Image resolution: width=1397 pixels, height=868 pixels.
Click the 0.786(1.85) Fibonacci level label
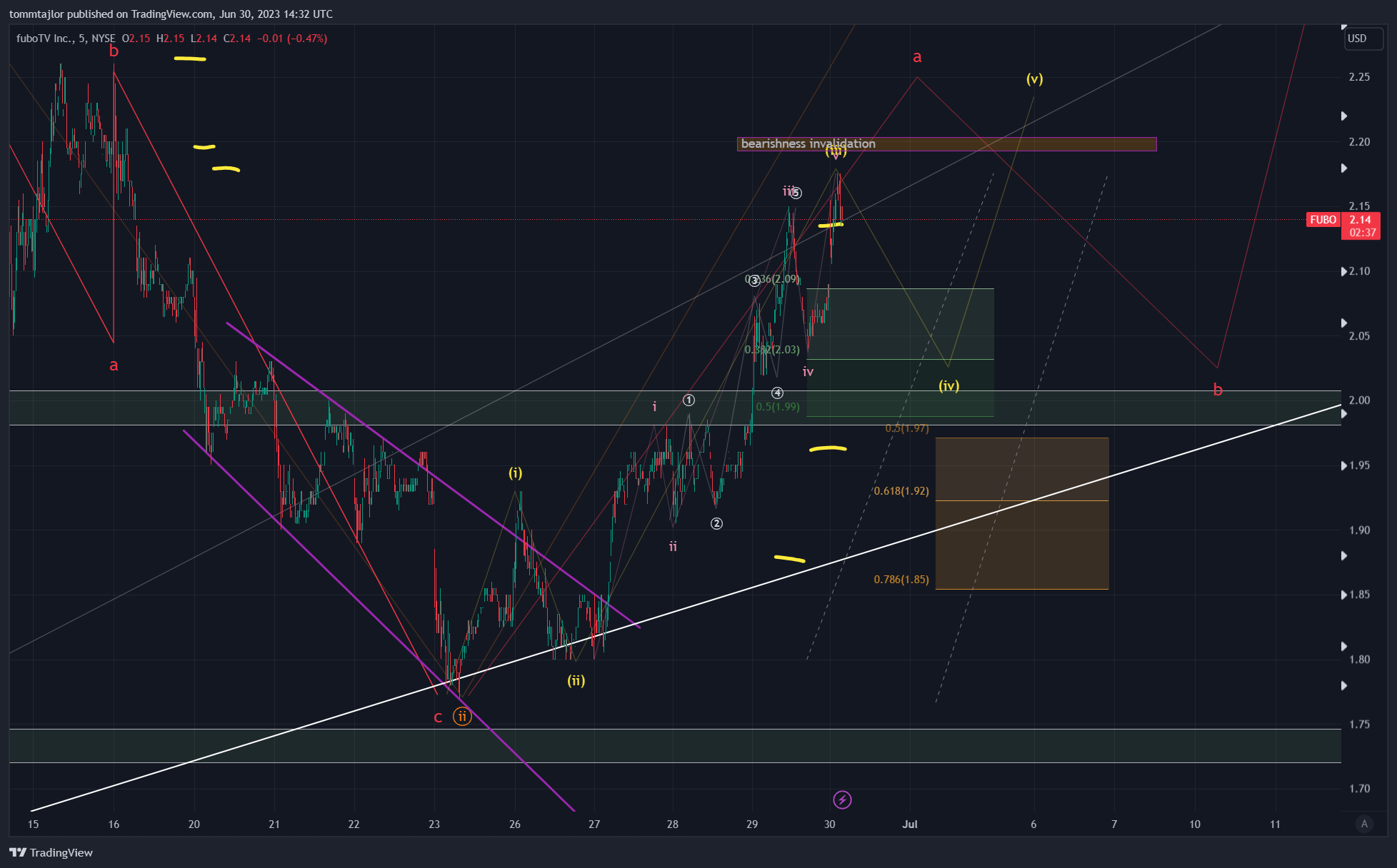[x=901, y=580]
